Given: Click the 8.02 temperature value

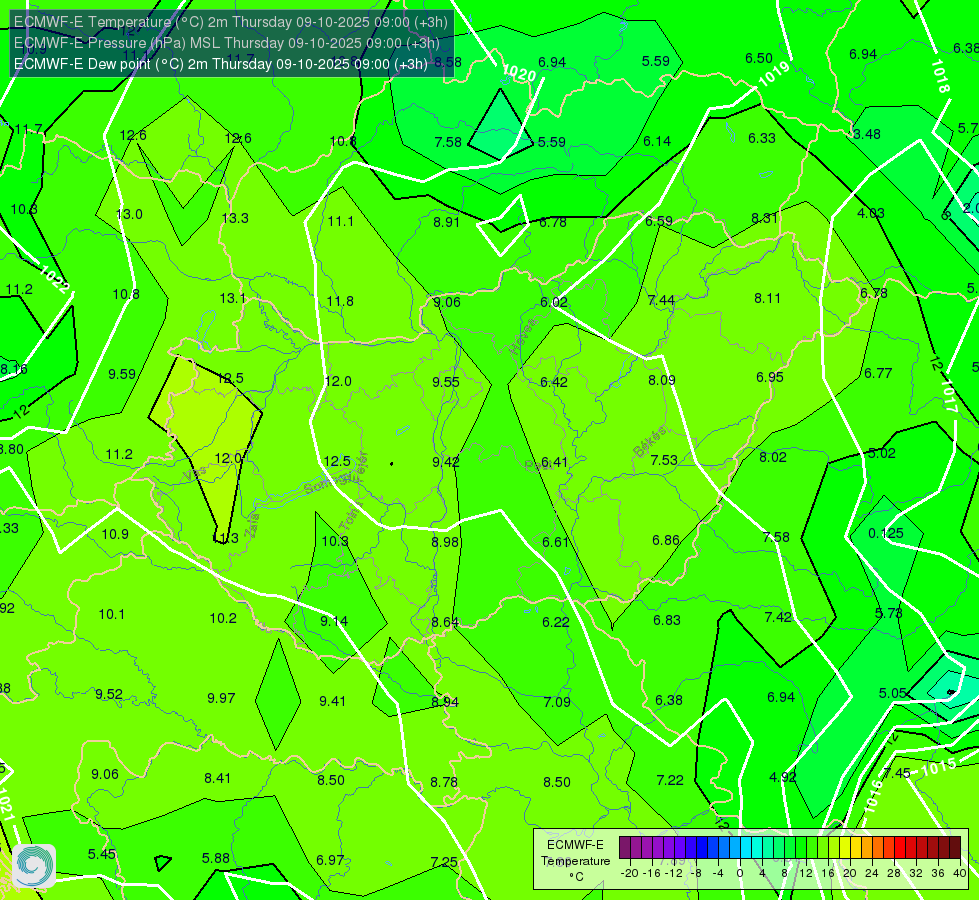Looking at the screenshot, I should pyautogui.click(x=773, y=457).
